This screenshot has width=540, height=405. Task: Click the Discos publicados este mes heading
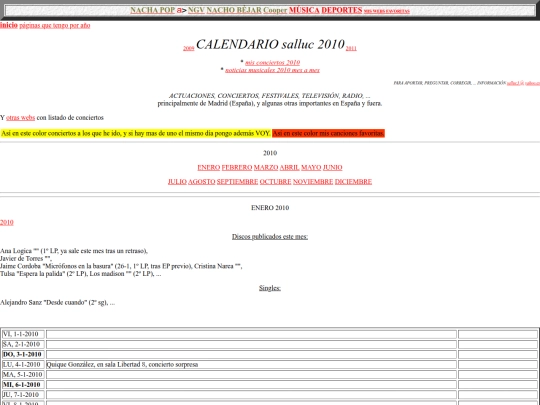270,237
